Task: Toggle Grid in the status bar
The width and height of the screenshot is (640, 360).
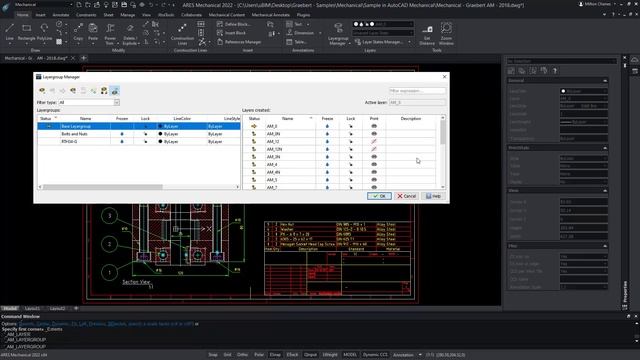Action: [227, 355]
